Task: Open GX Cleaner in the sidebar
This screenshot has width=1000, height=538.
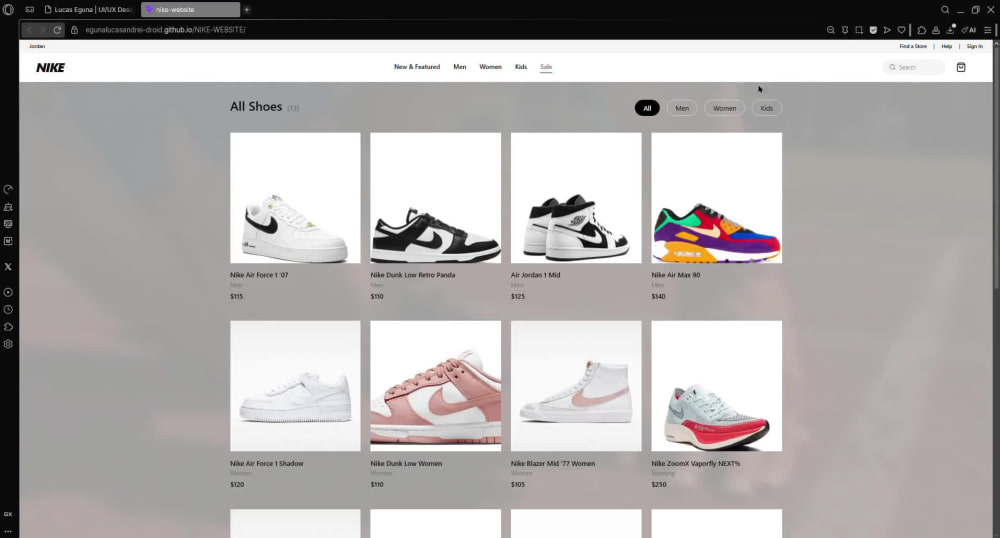Action: pos(8,207)
